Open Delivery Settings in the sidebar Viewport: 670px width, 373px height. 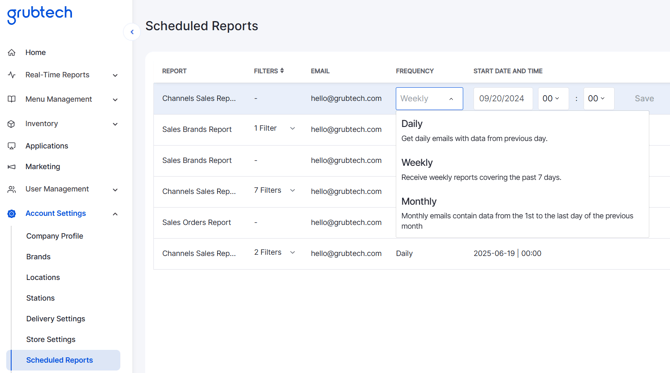click(56, 319)
